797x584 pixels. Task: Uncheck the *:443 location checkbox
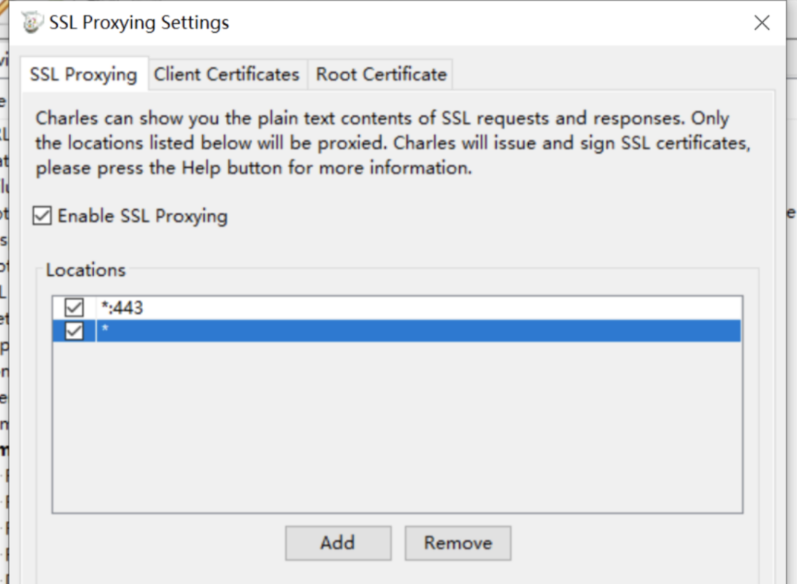tap(74, 308)
